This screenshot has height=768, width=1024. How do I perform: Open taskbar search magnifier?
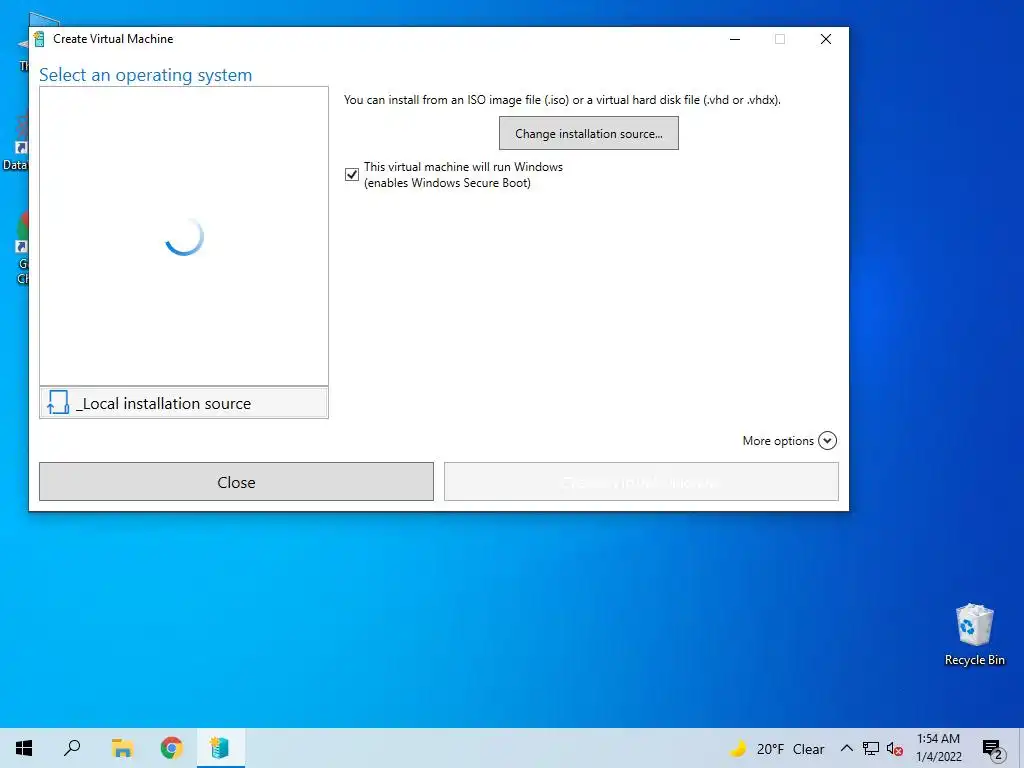tap(72, 748)
